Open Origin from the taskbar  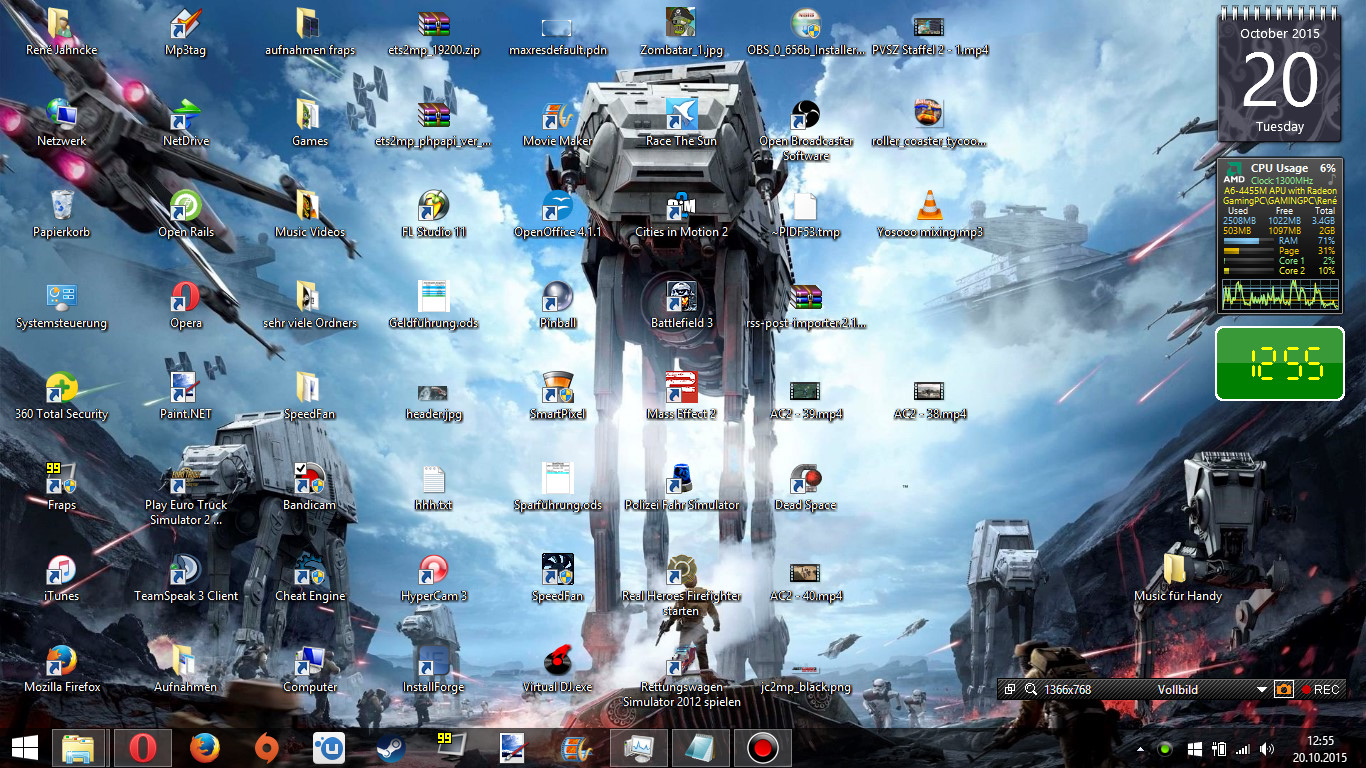(266, 748)
